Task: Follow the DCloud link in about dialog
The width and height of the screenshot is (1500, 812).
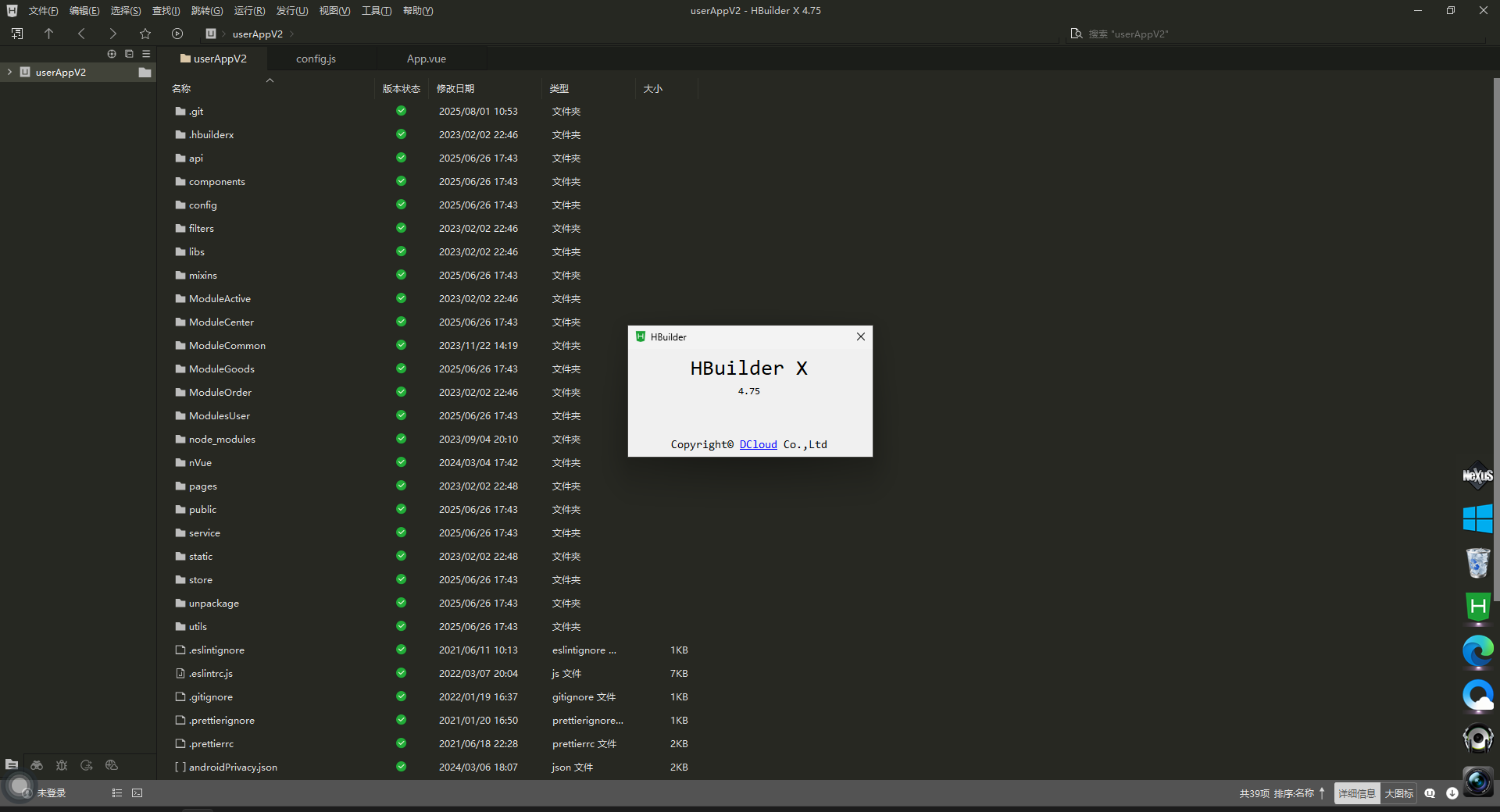Action: pyautogui.click(x=758, y=444)
